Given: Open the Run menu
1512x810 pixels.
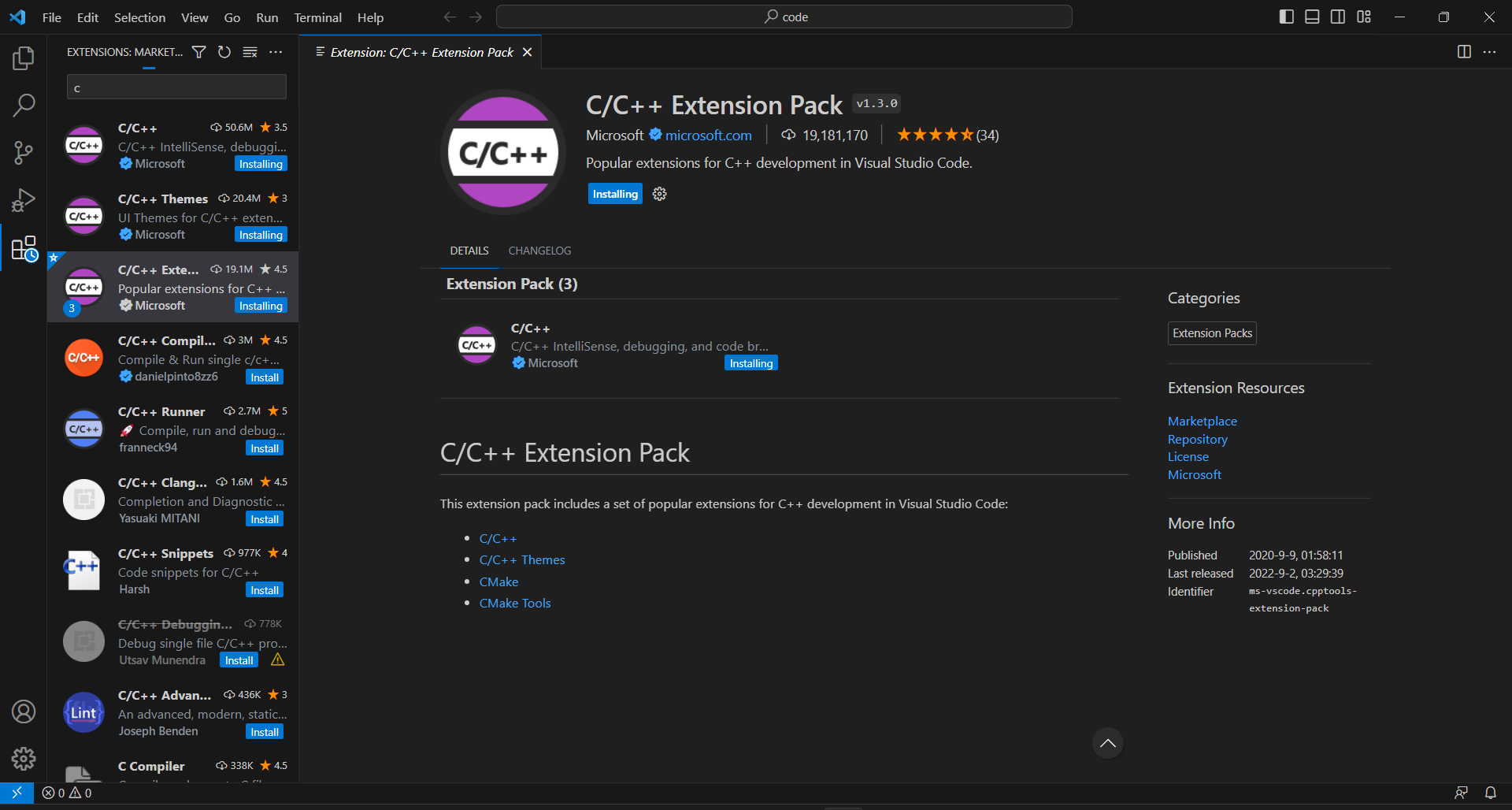Looking at the screenshot, I should tap(267, 17).
